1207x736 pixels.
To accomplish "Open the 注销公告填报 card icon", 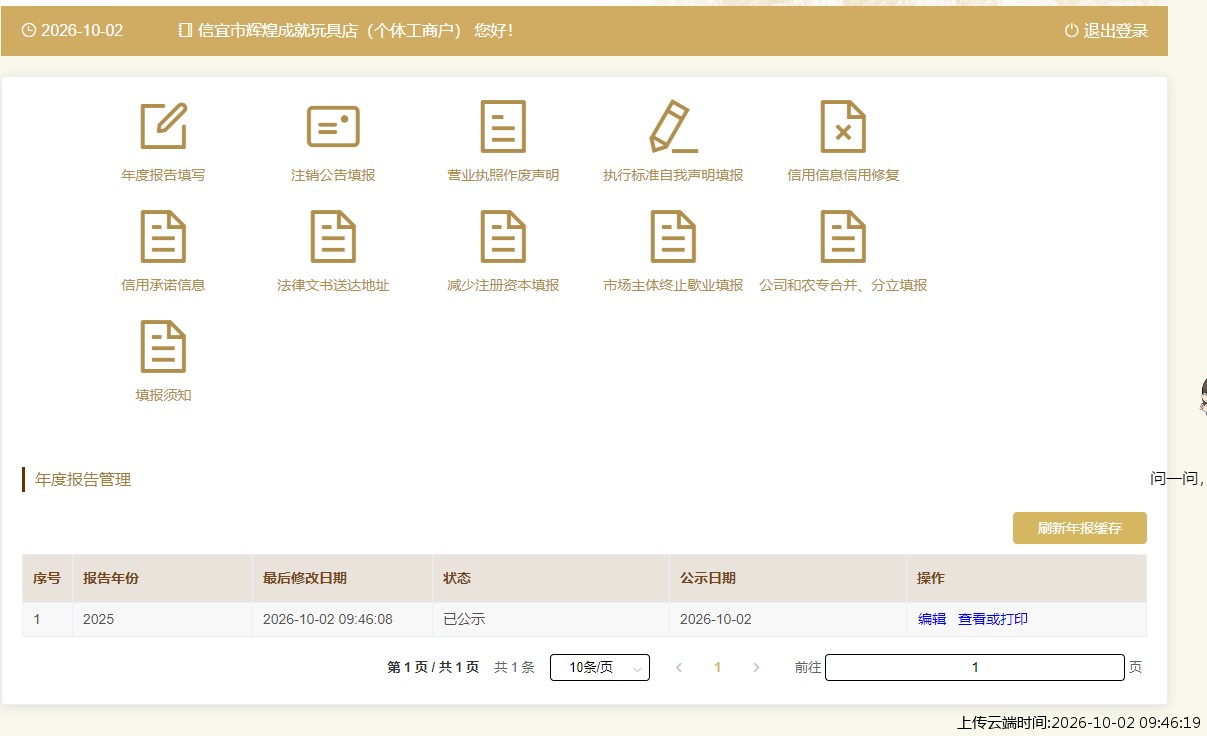I will tap(333, 126).
